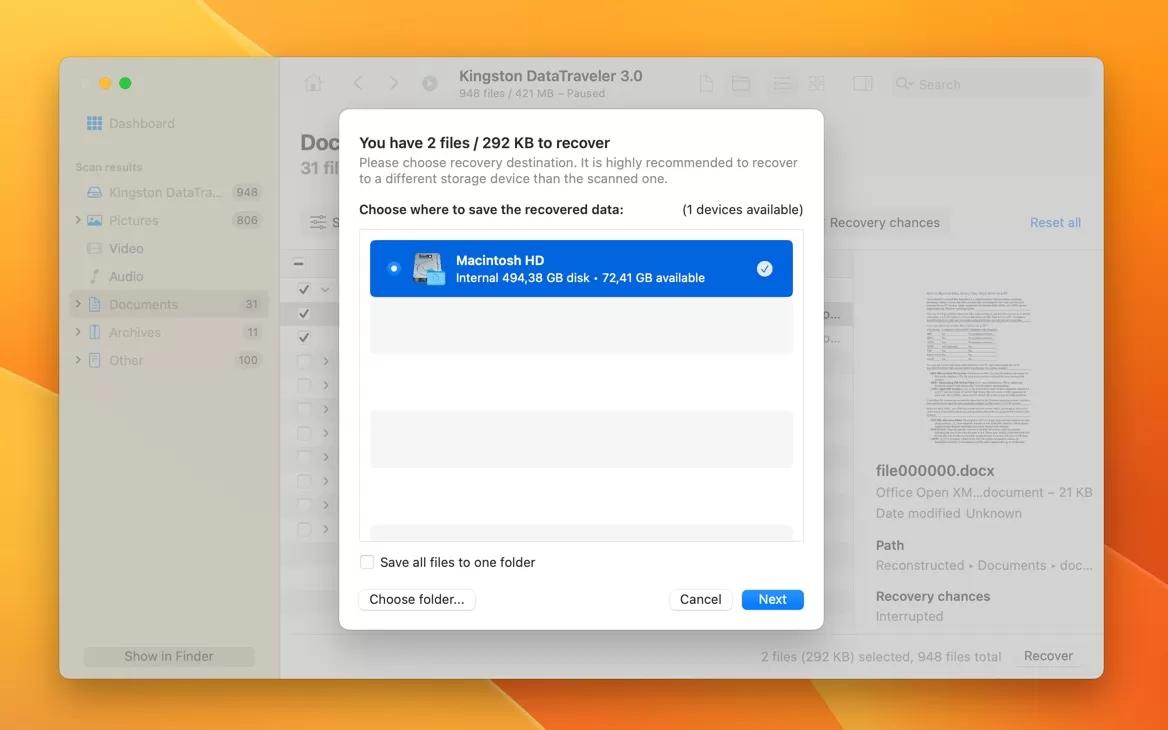This screenshot has width=1168, height=730.
Task: Click the Macintosh HD drive icon
Action: (429, 268)
